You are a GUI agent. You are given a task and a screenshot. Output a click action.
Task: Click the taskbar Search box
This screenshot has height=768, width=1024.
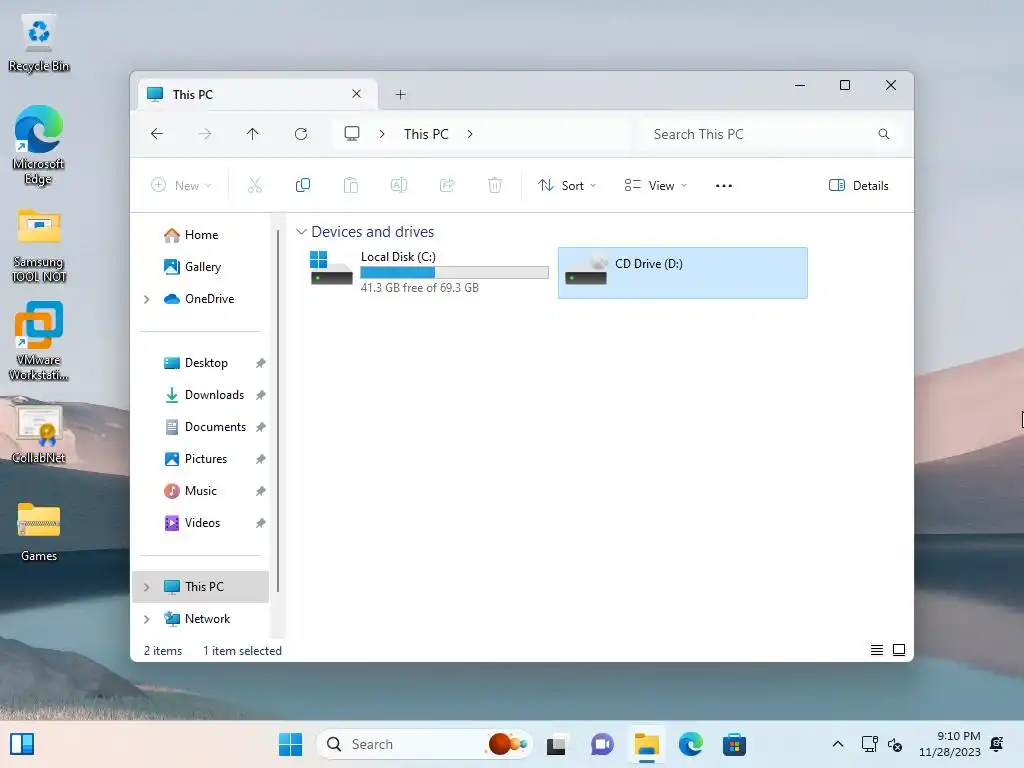pyautogui.click(x=424, y=744)
